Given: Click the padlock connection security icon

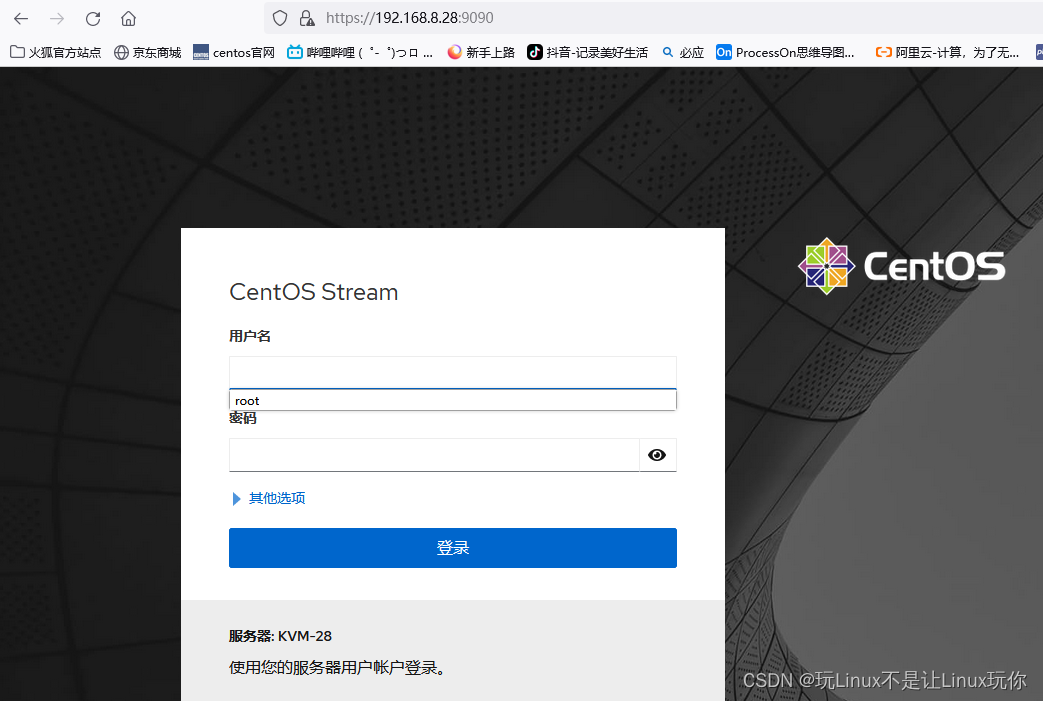Looking at the screenshot, I should point(307,18).
